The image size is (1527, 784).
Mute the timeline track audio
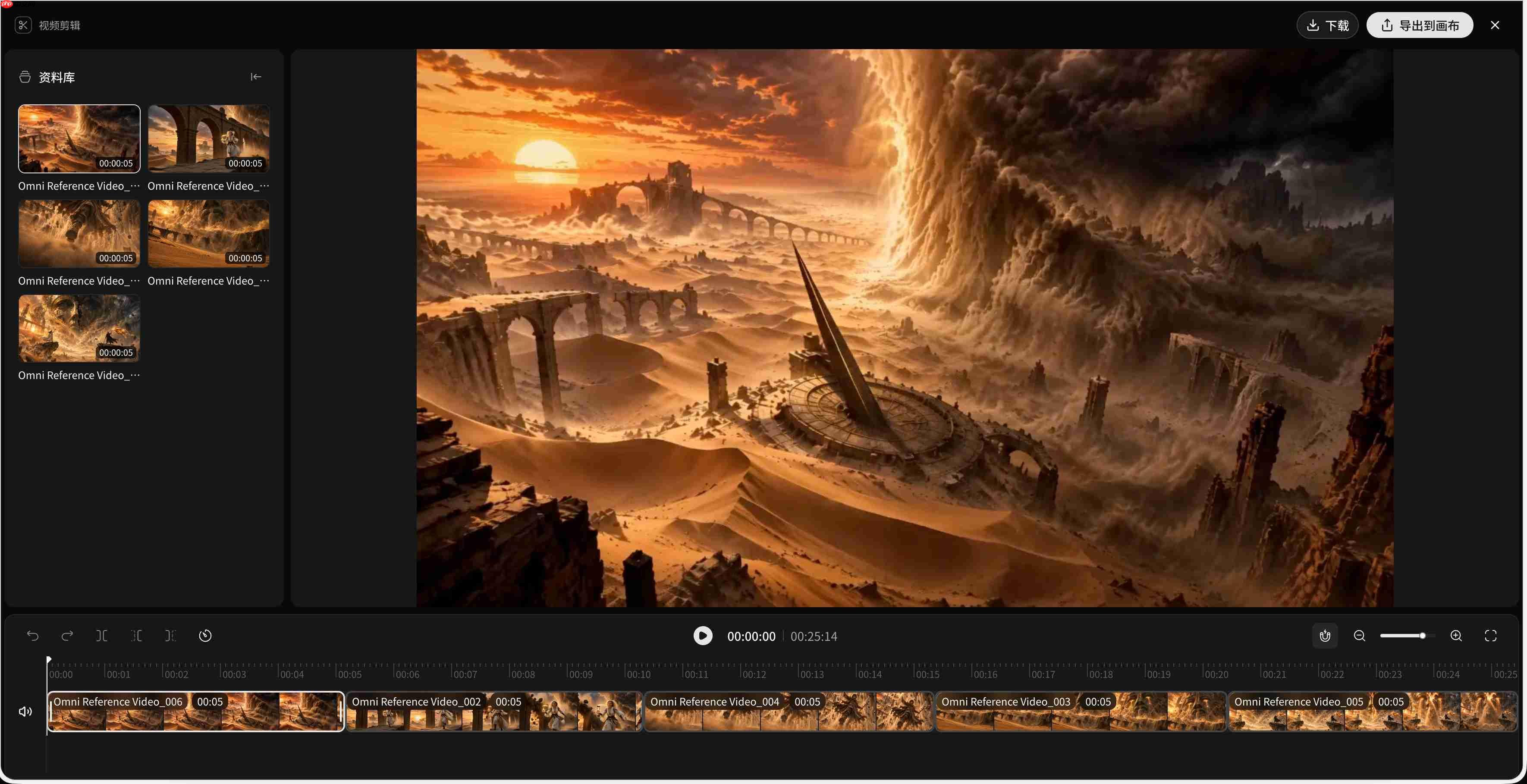(x=25, y=711)
